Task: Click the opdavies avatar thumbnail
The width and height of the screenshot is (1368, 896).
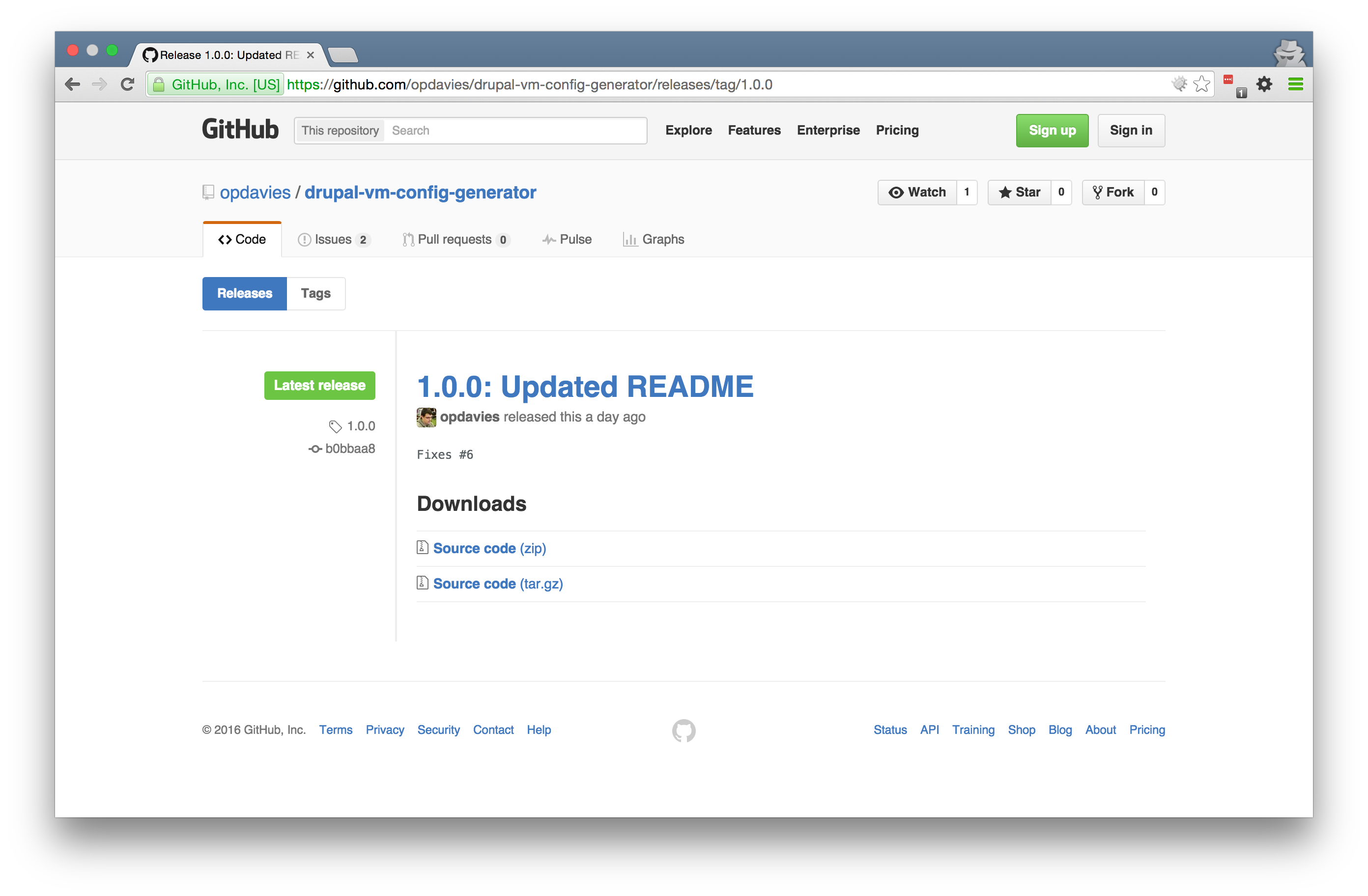Action: (426, 417)
